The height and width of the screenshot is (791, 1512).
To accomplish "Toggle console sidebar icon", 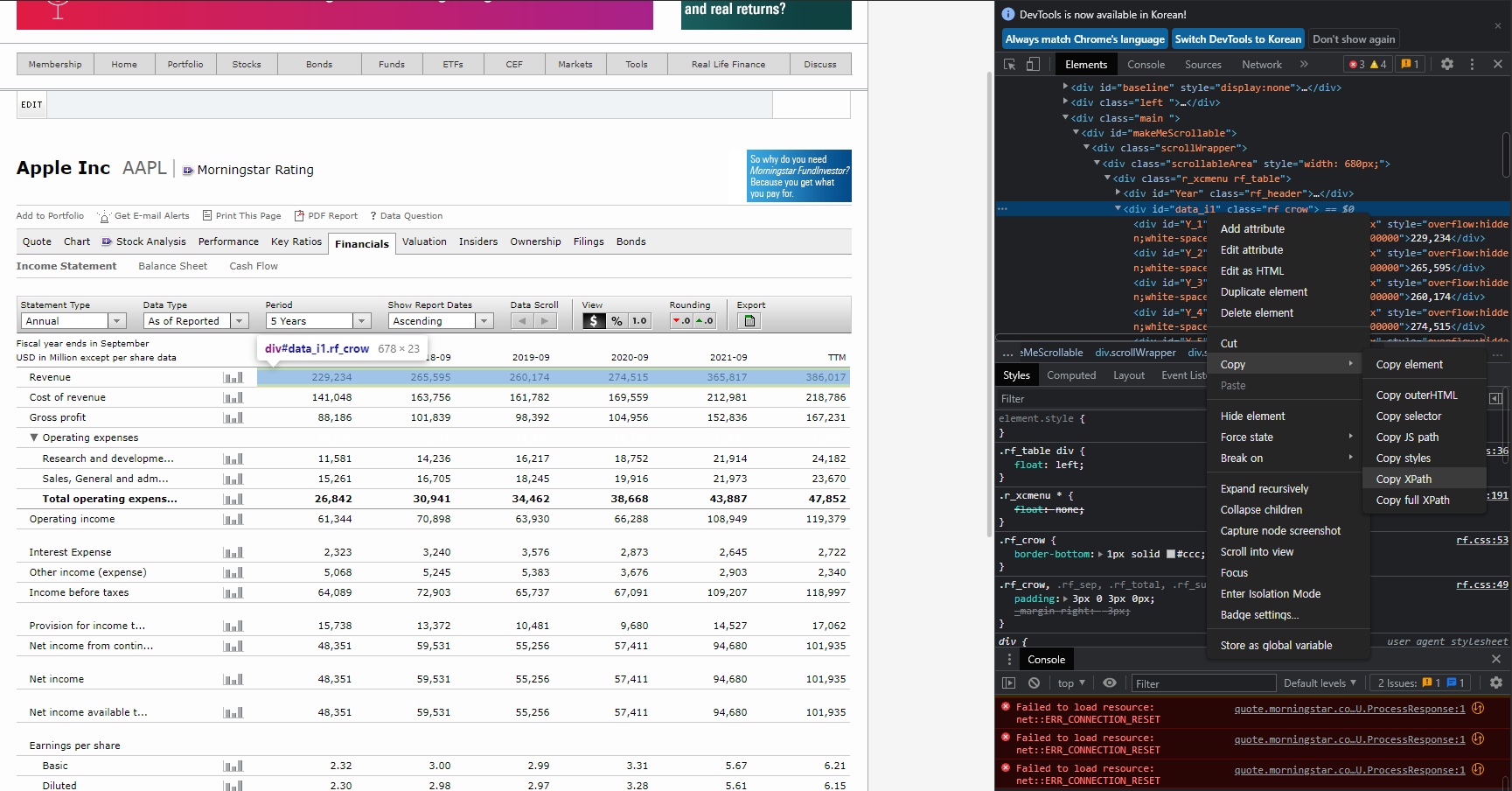I will coord(1009,683).
